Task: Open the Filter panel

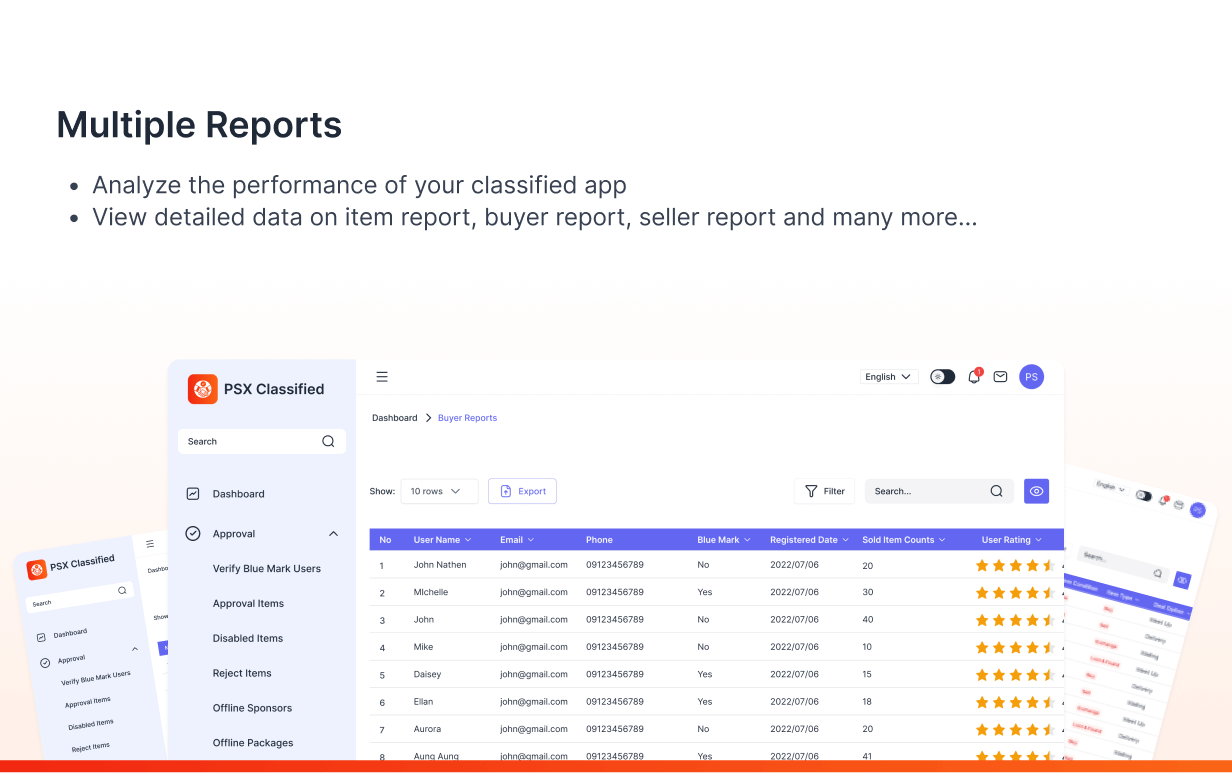Action: pos(824,491)
